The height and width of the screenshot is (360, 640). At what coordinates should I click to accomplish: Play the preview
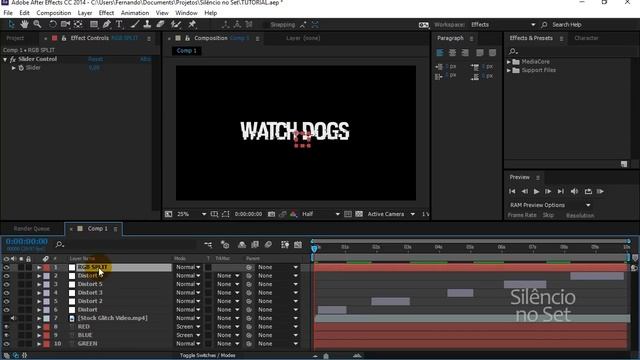click(x=536, y=191)
